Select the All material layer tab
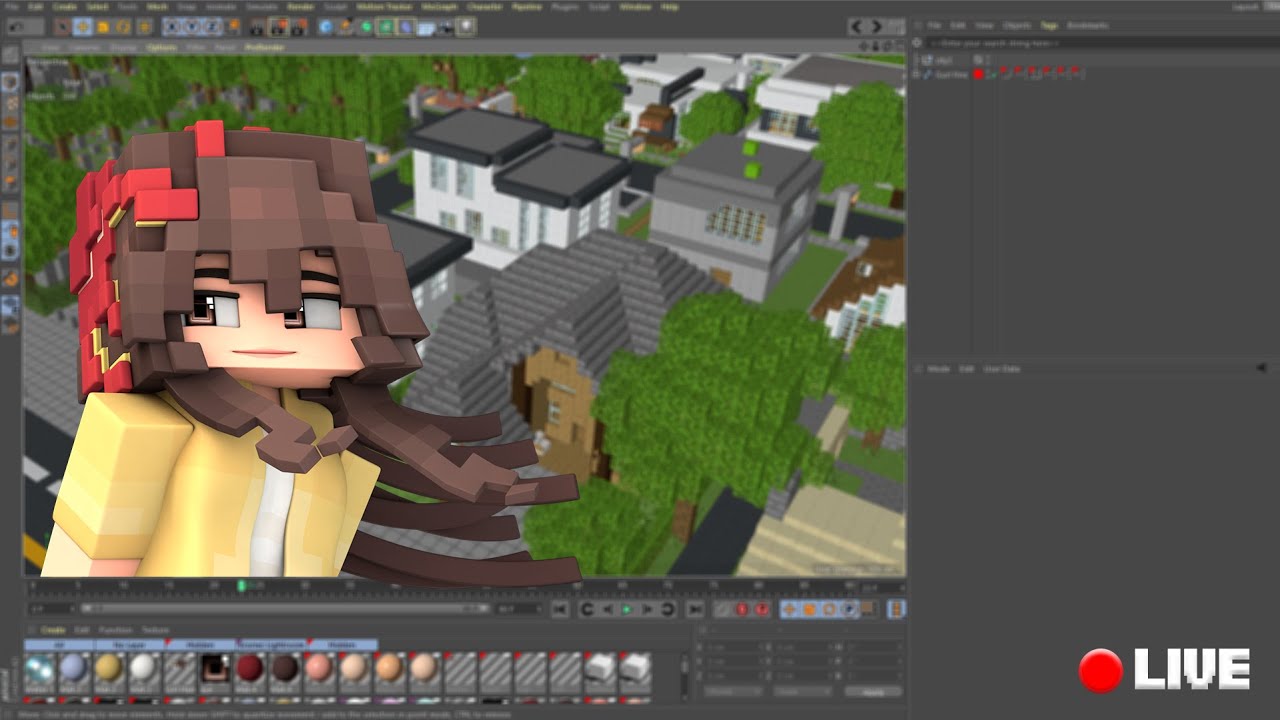The width and height of the screenshot is (1280, 720). tap(58, 645)
